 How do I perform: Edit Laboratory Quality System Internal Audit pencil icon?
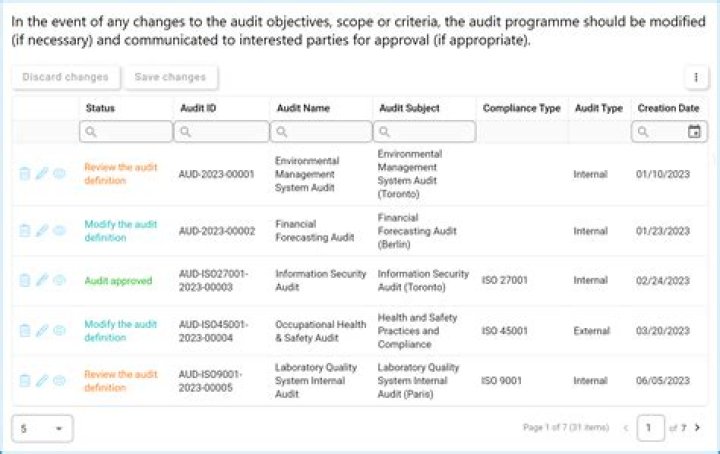coord(42,381)
